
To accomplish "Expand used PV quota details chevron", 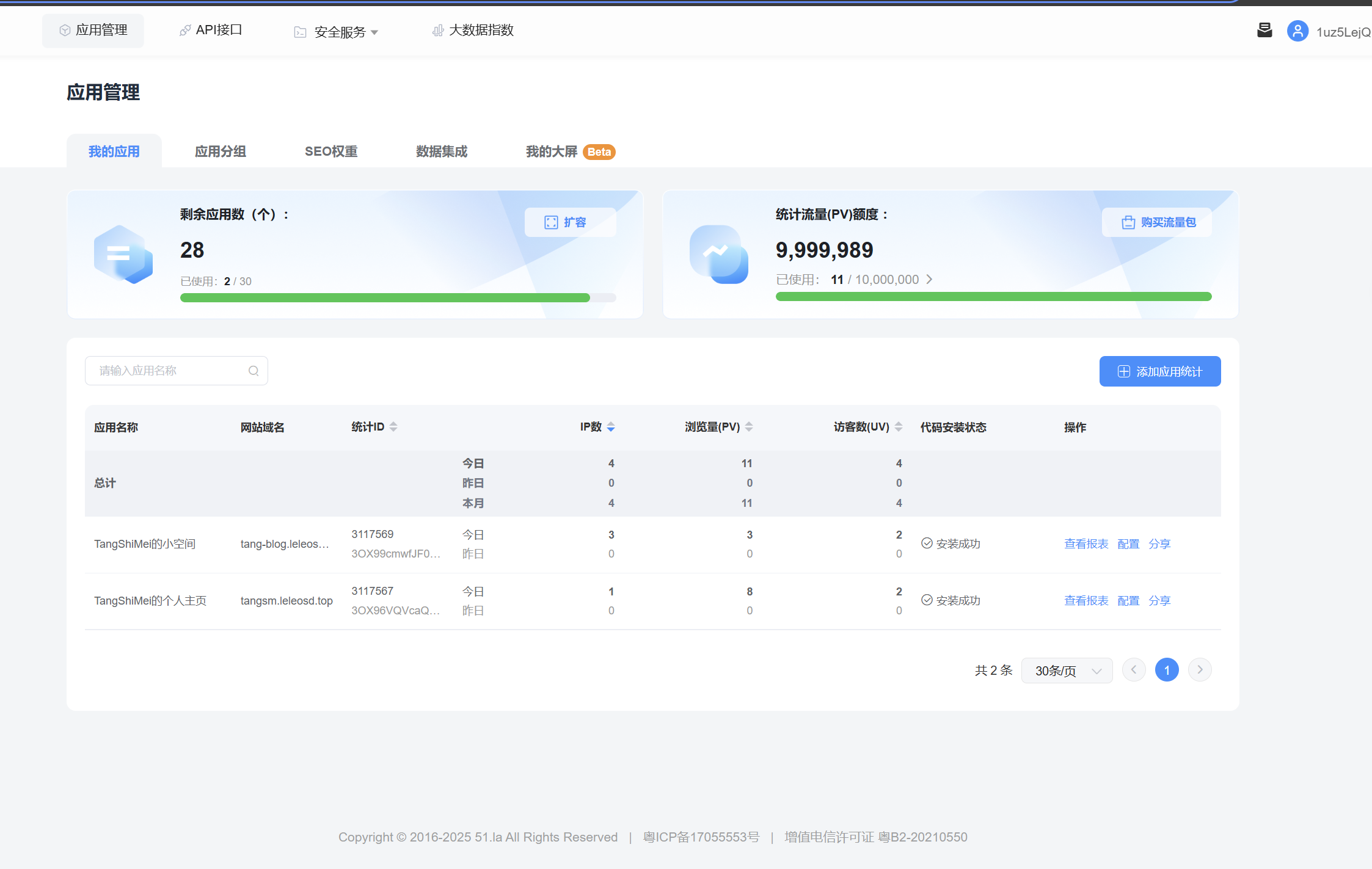I will point(929,280).
